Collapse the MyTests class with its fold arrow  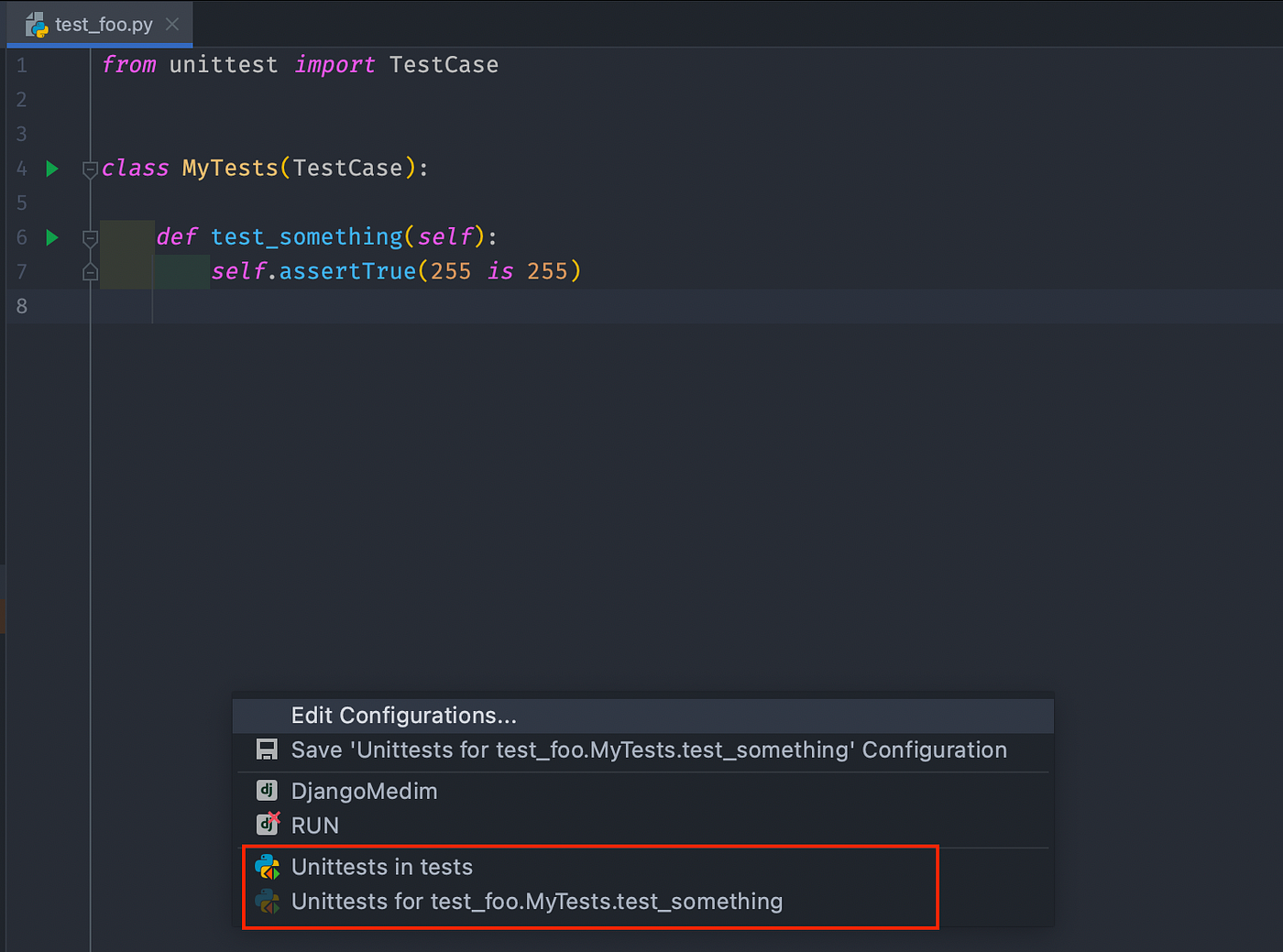(x=89, y=169)
